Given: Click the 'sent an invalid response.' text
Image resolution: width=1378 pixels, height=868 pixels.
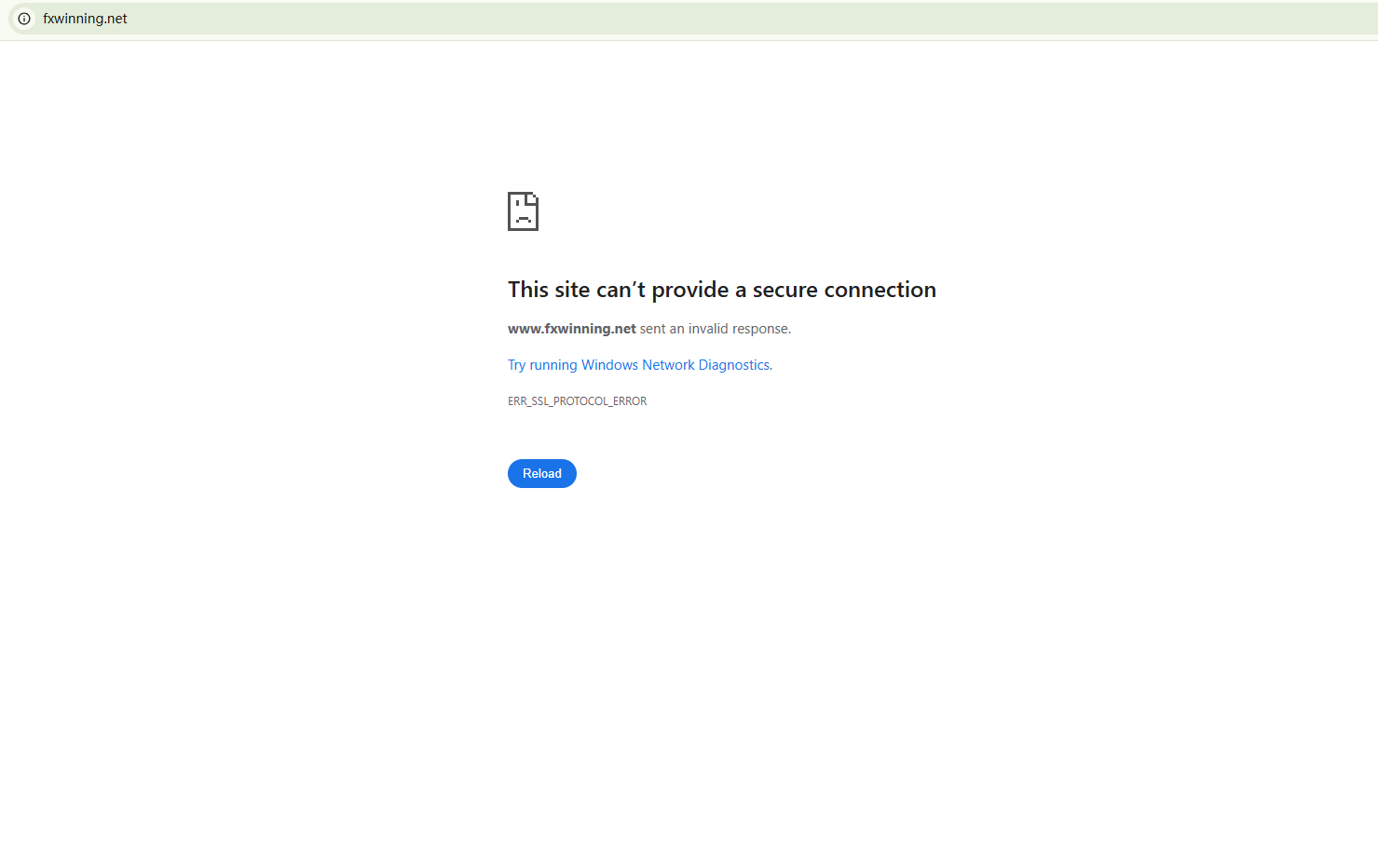Looking at the screenshot, I should [716, 329].
